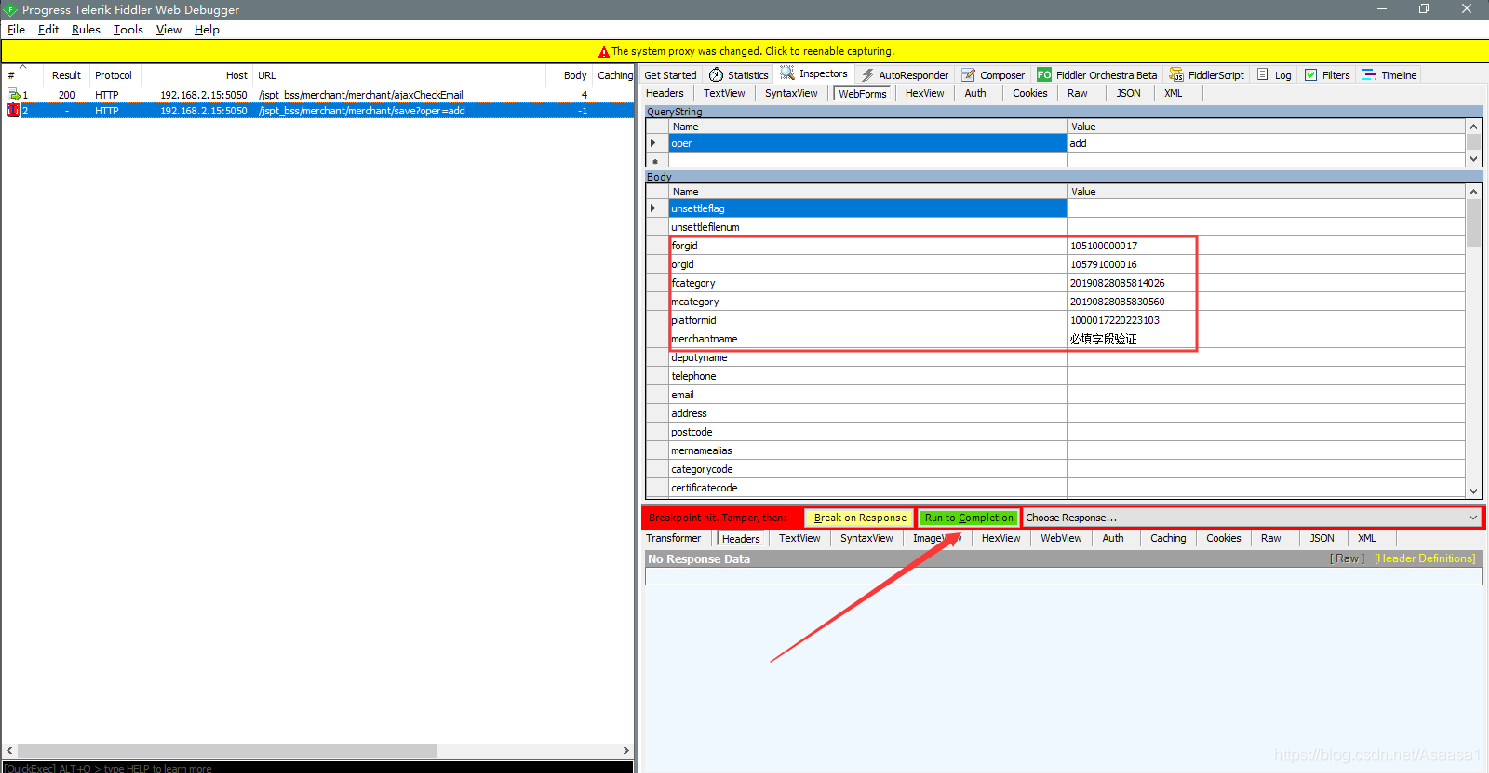The image size is (1489, 773).
Task: Switch request view to Headers tab
Action: click(x=665, y=93)
